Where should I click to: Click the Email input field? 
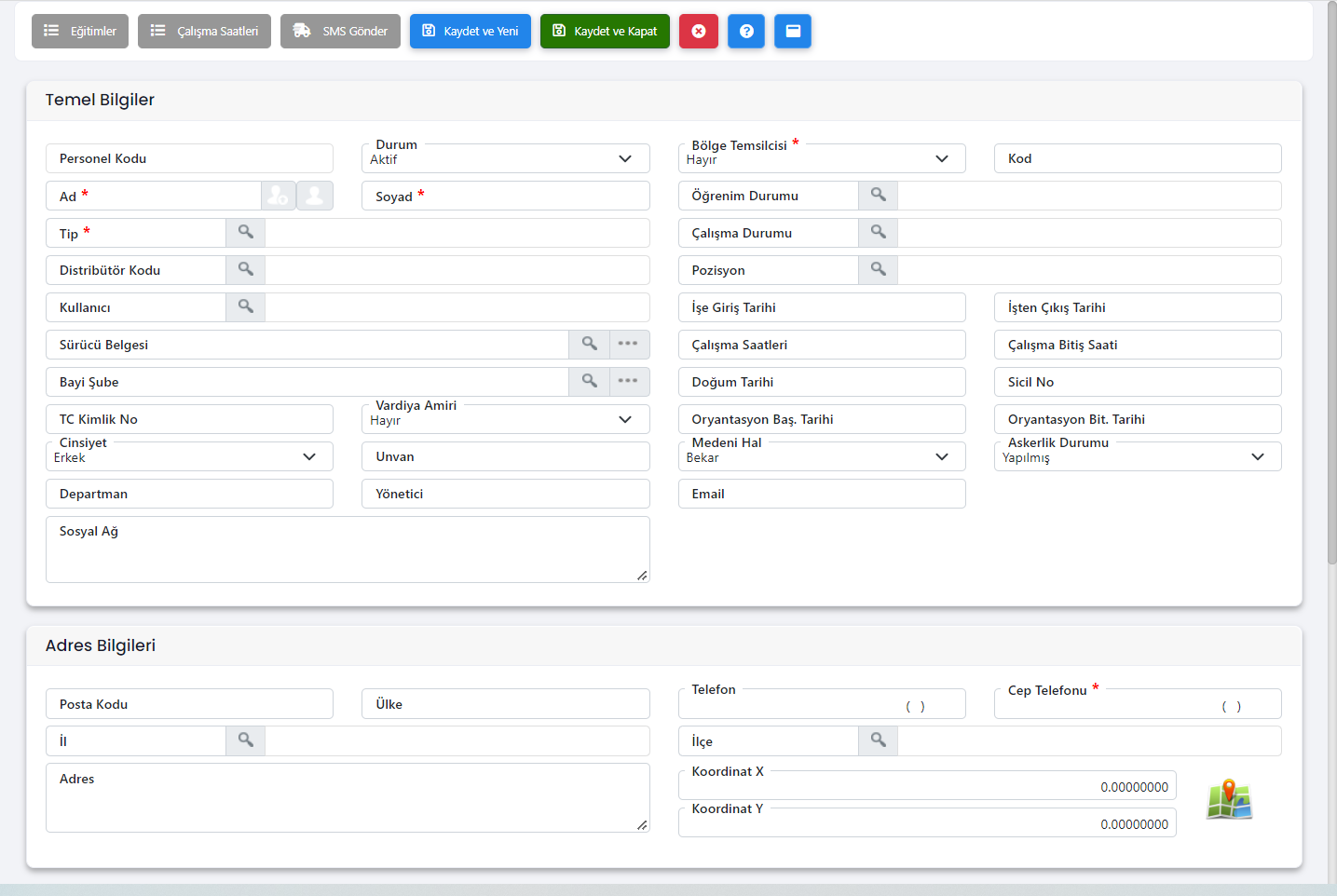[x=822, y=494]
